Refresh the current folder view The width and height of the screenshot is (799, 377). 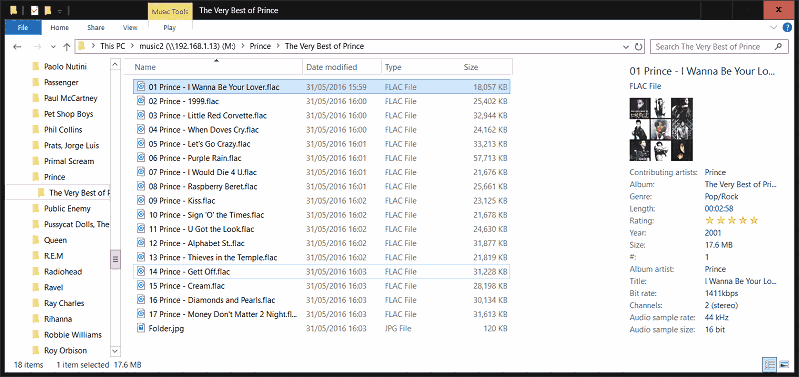[638, 46]
